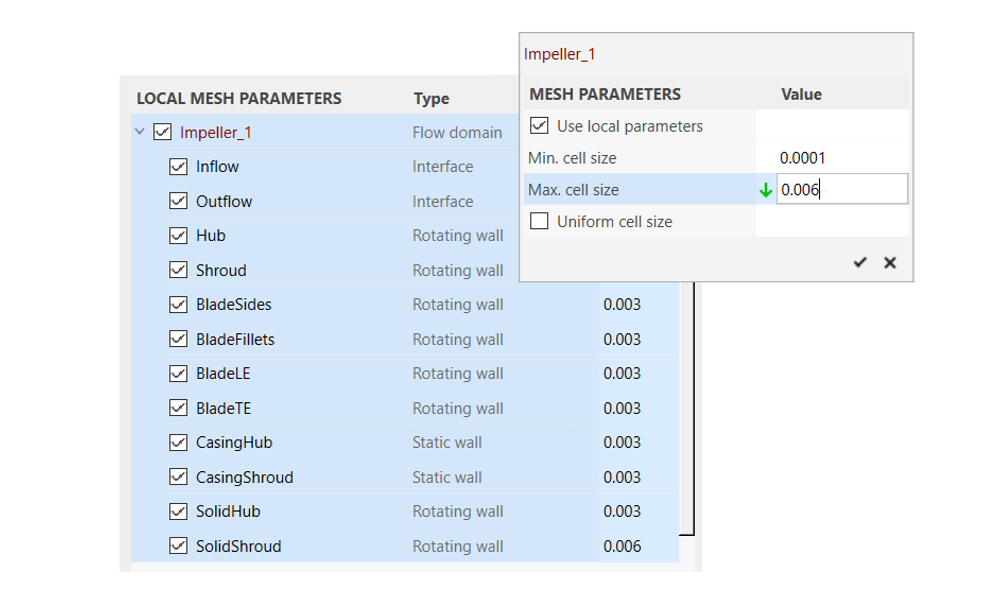994x607 pixels.
Task: Click the green down arrow beside Max. cell size
Action: (766, 189)
